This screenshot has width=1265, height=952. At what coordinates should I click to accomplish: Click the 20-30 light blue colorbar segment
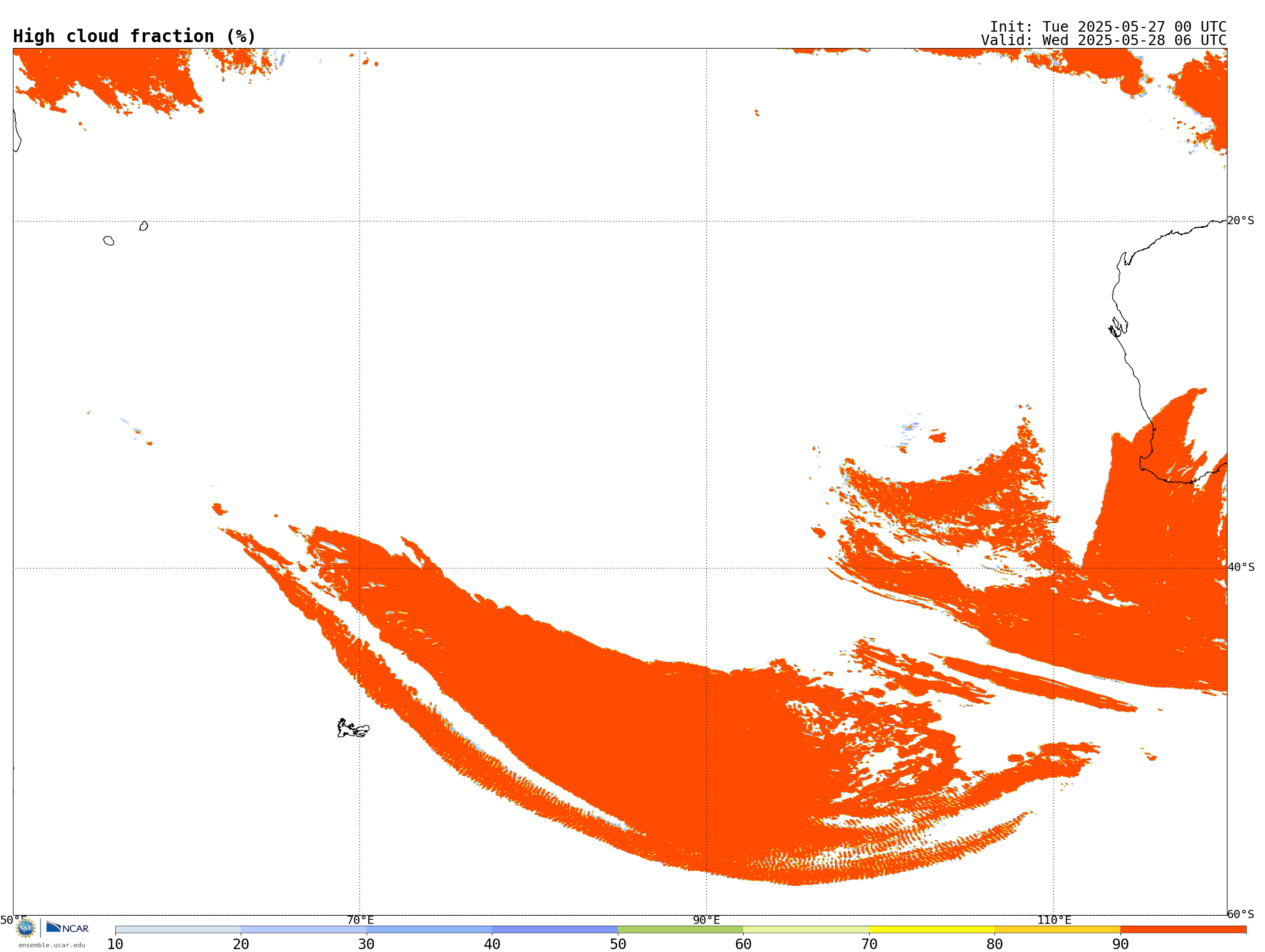coord(303,930)
